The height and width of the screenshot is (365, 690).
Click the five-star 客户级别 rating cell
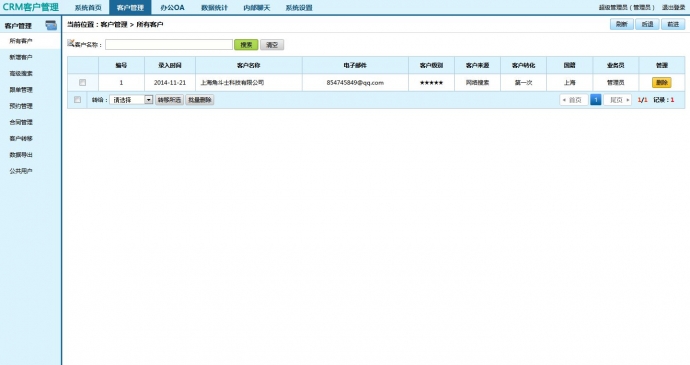(x=431, y=82)
